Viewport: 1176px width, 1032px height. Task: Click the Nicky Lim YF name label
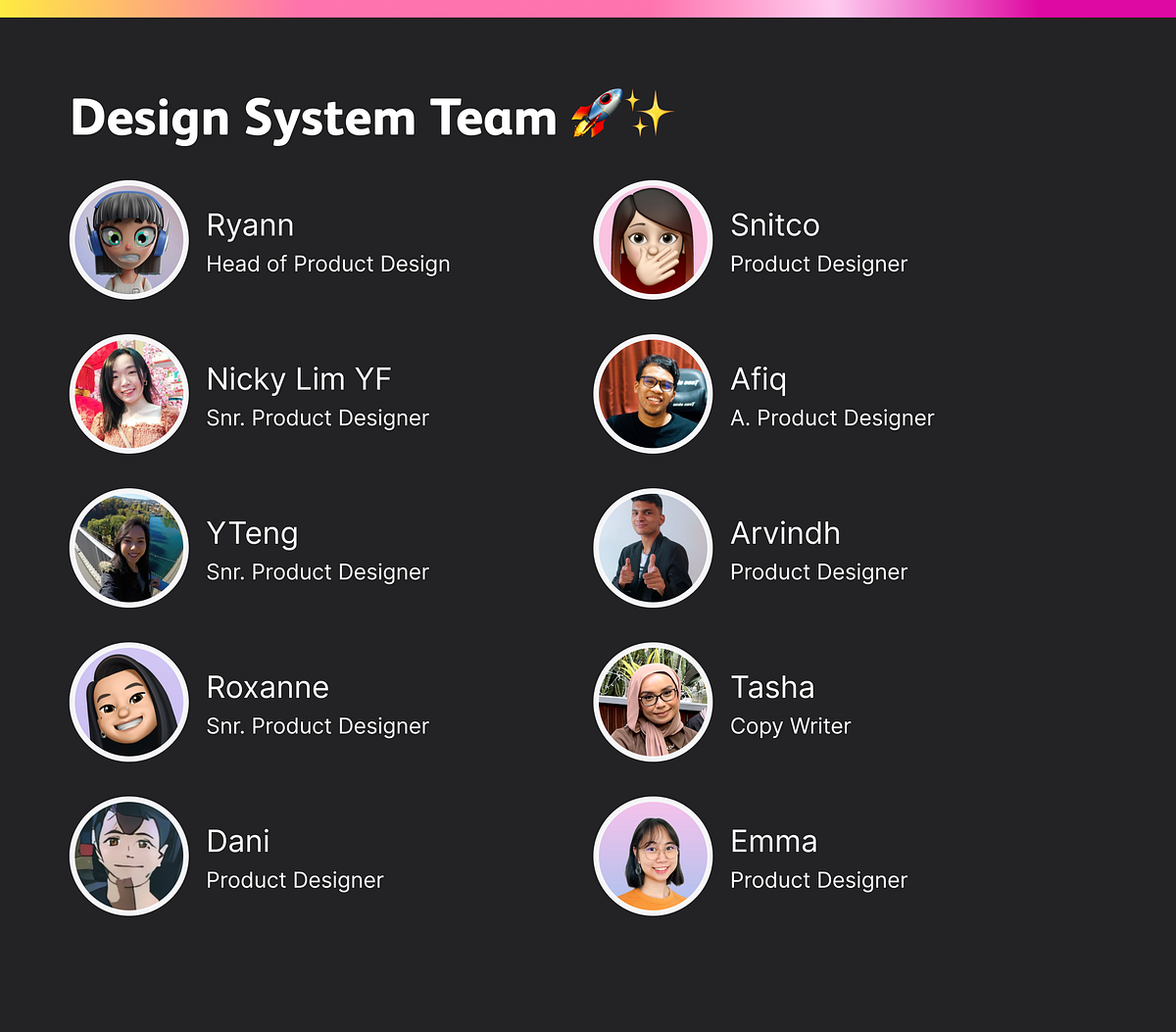(x=299, y=379)
